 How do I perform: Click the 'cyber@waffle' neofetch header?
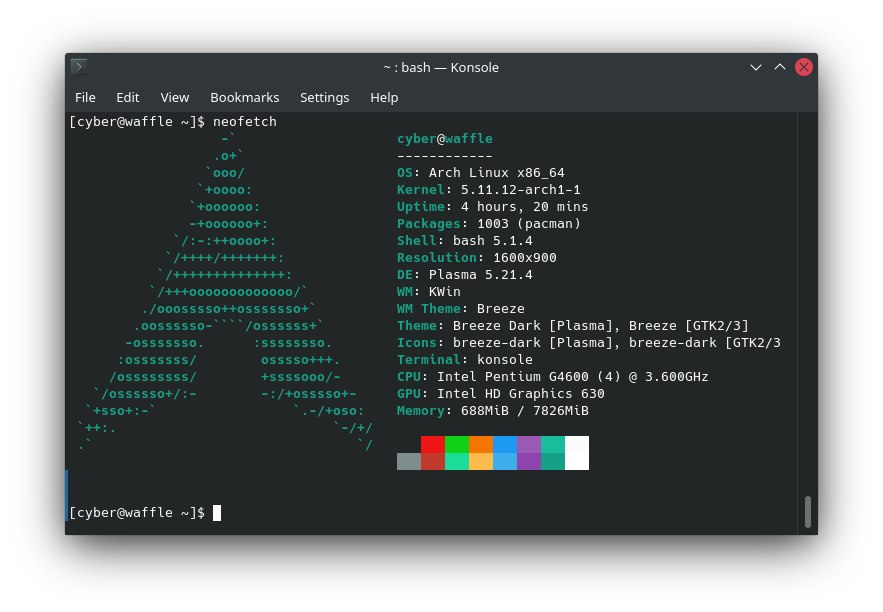pyautogui.click(x=445, y=139)
